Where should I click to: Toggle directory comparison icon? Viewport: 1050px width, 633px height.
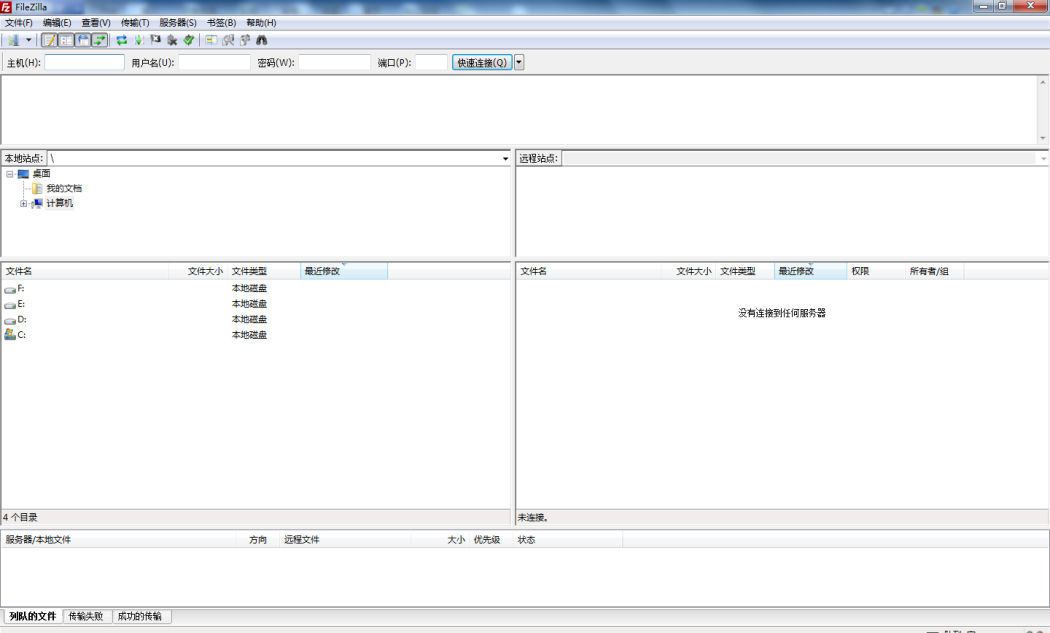point(228,40)
